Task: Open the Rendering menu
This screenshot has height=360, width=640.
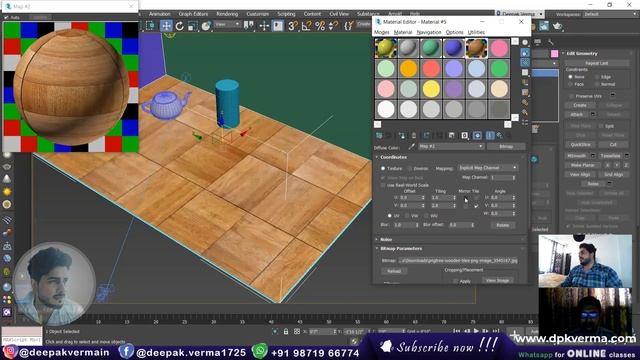Action: pyautogui.click(x=227, y=14)
